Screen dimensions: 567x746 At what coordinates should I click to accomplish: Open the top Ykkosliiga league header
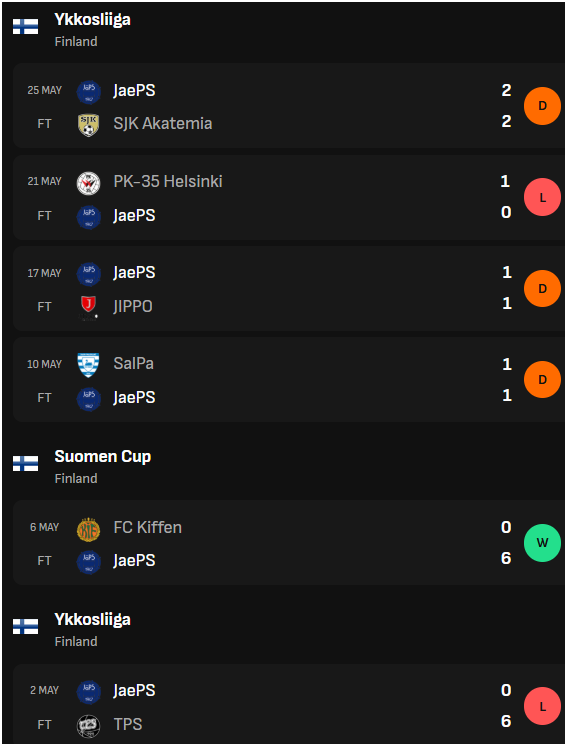[92, 20]
